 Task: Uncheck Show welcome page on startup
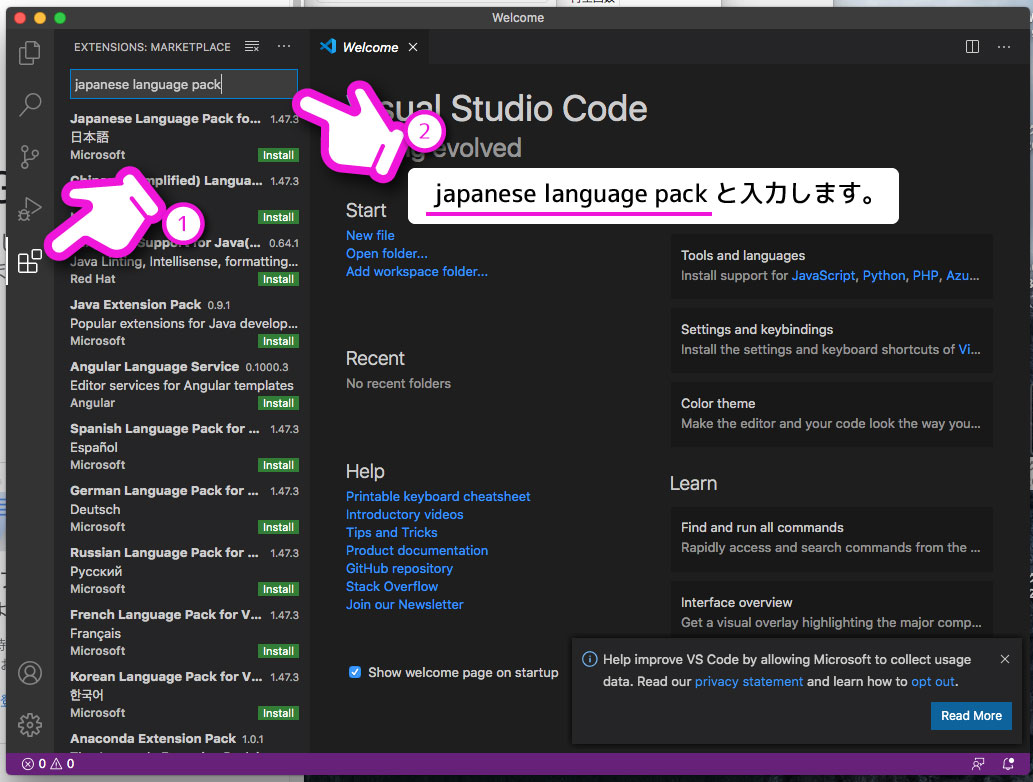click(354, 672)
